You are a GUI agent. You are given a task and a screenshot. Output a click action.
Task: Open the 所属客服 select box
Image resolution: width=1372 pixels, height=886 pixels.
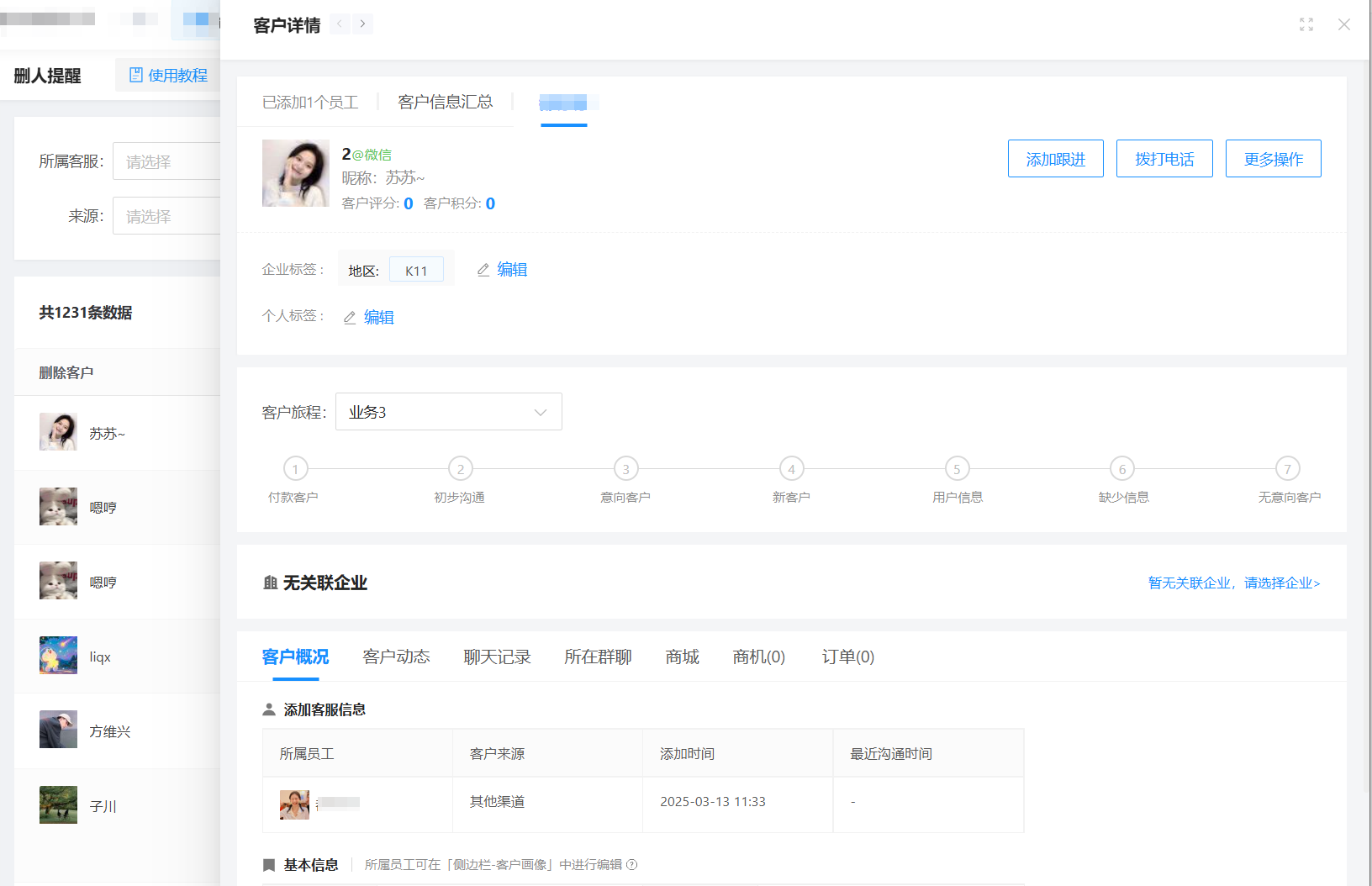(x=166, y=161)
